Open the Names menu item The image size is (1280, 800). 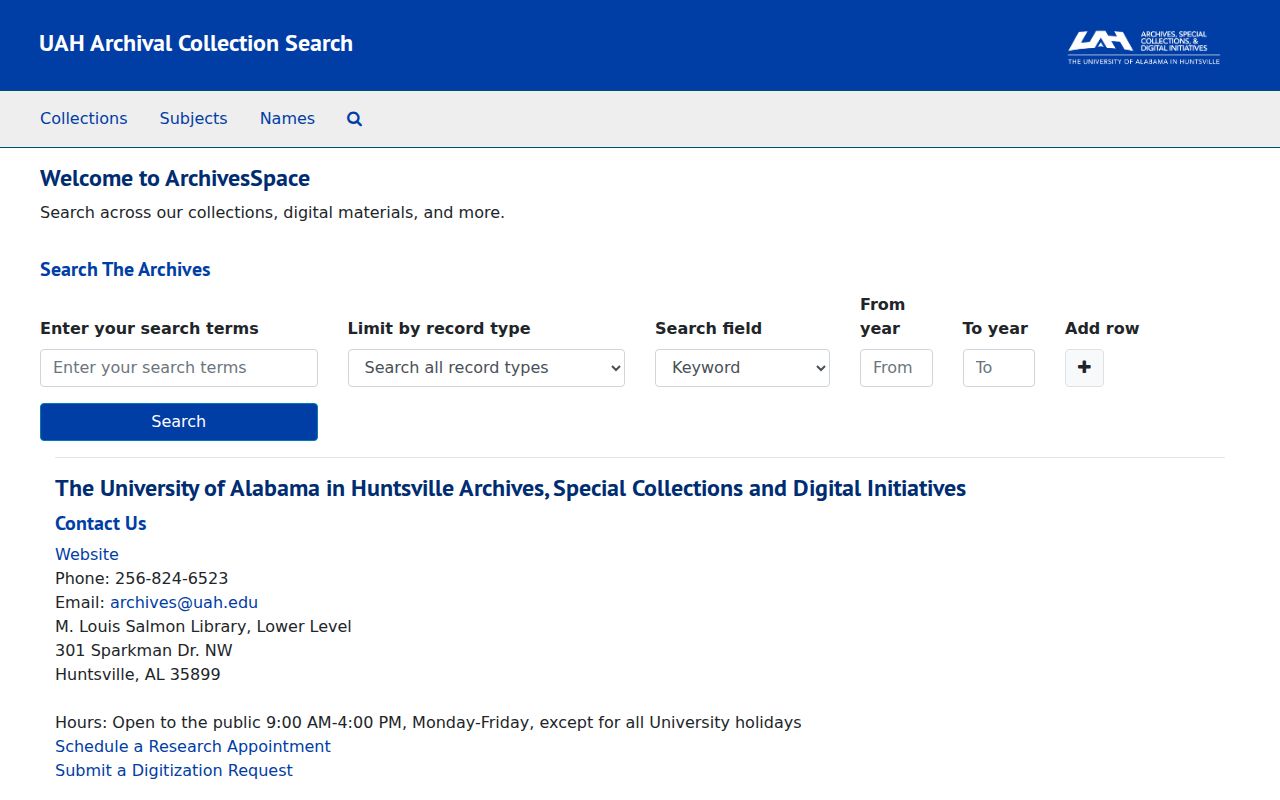tap(287, 118)
